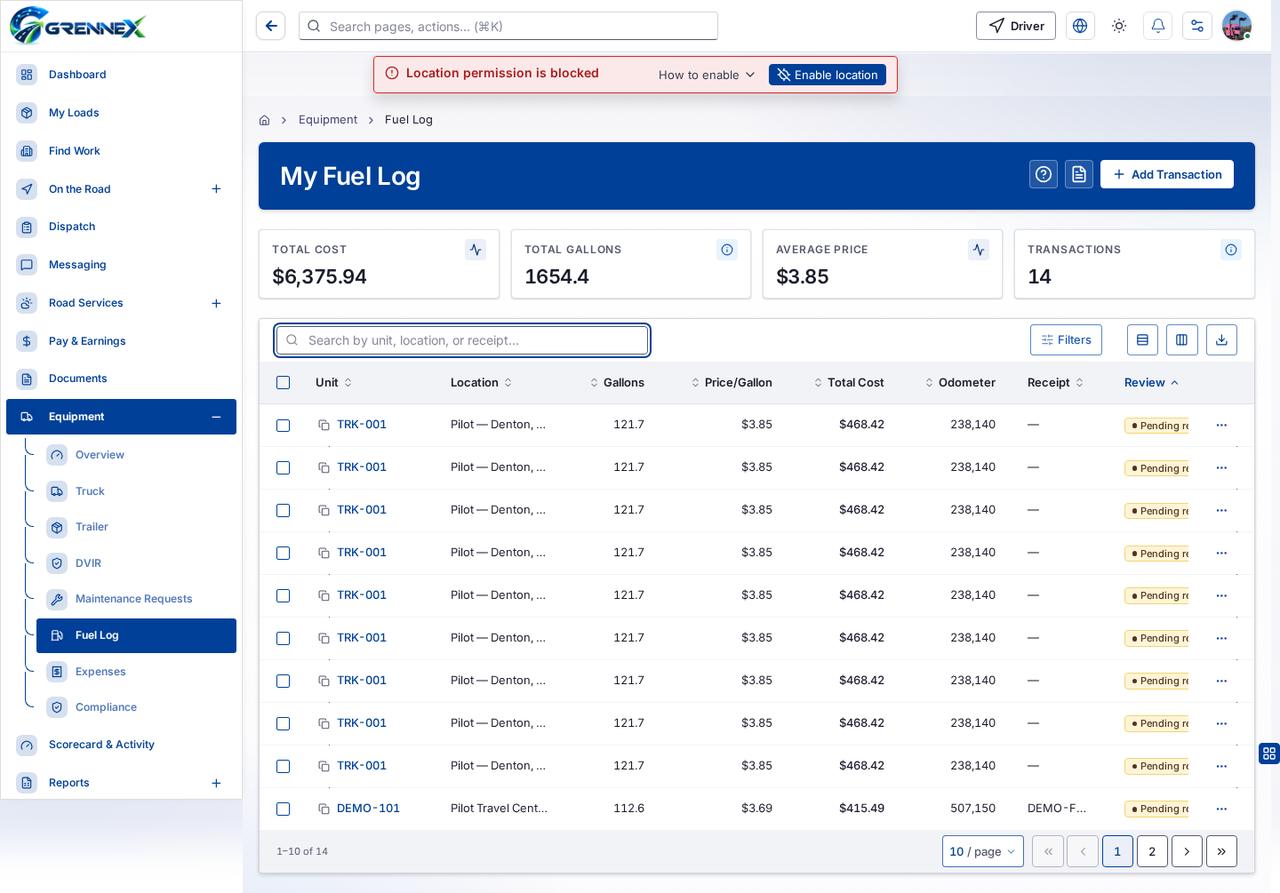This screenshot has height=893, width=1280.
Task: Collapse the Equipment menu
Action: click(x=216, y=417)
